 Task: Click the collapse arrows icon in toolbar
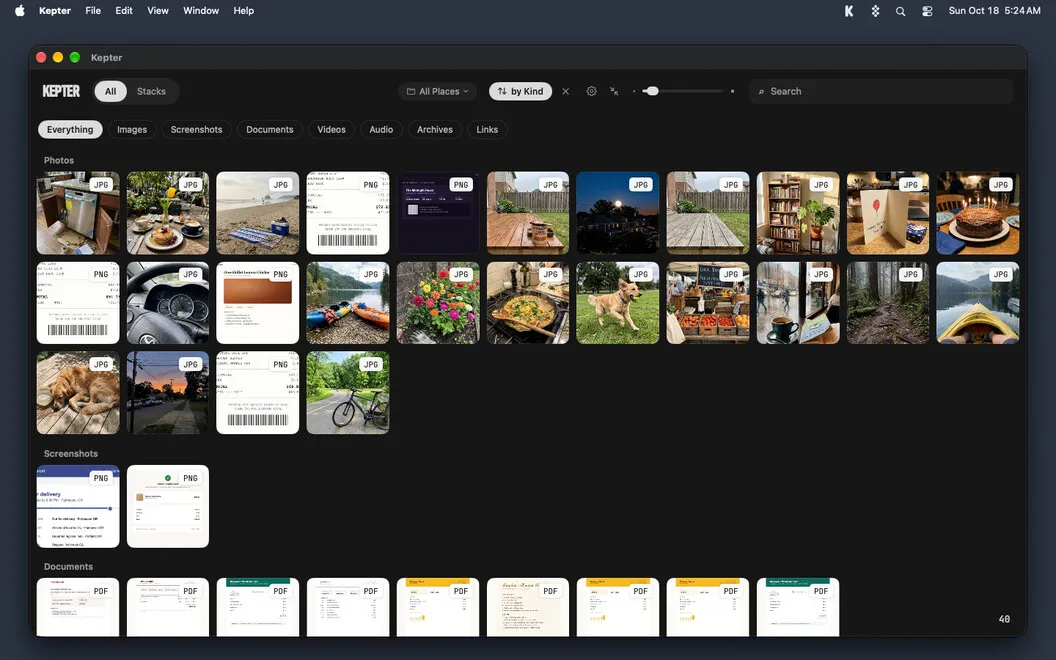point(614,91)
